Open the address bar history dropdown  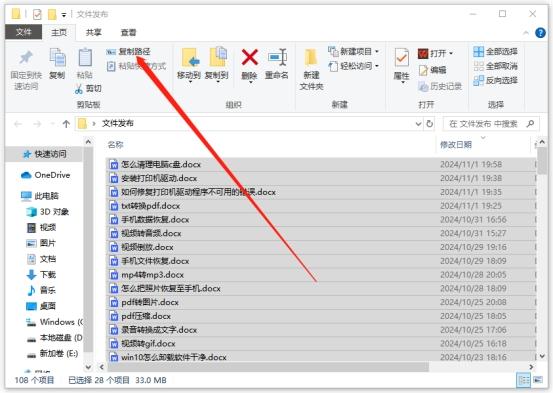click(418, 124)
